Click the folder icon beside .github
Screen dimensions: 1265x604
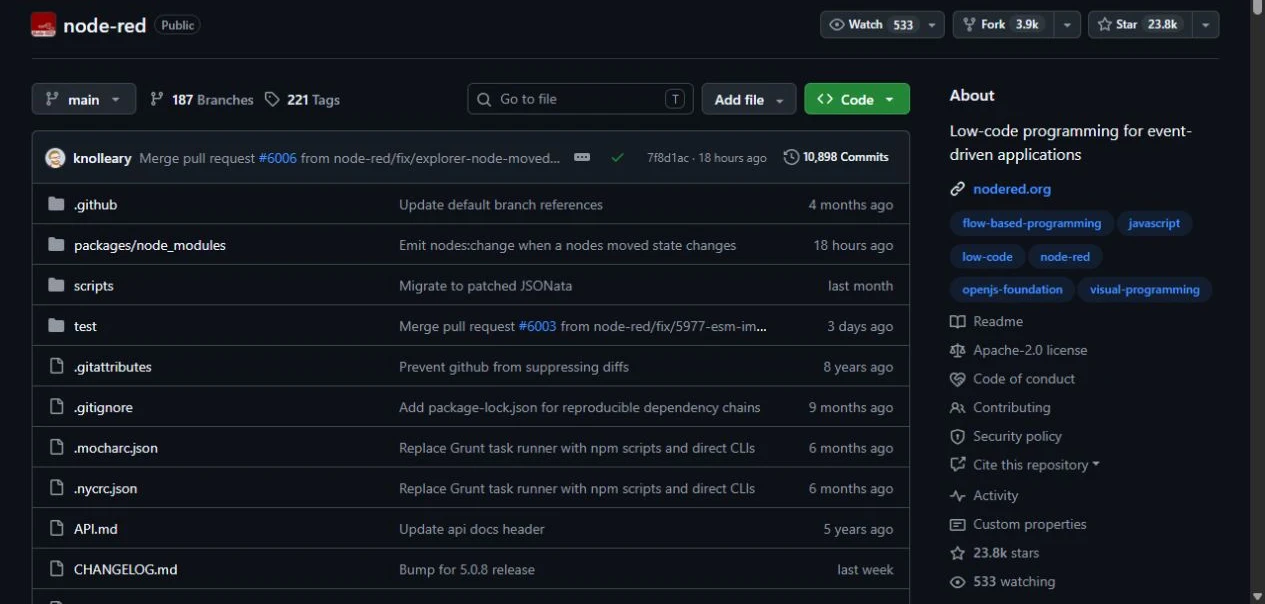(56, 205)
